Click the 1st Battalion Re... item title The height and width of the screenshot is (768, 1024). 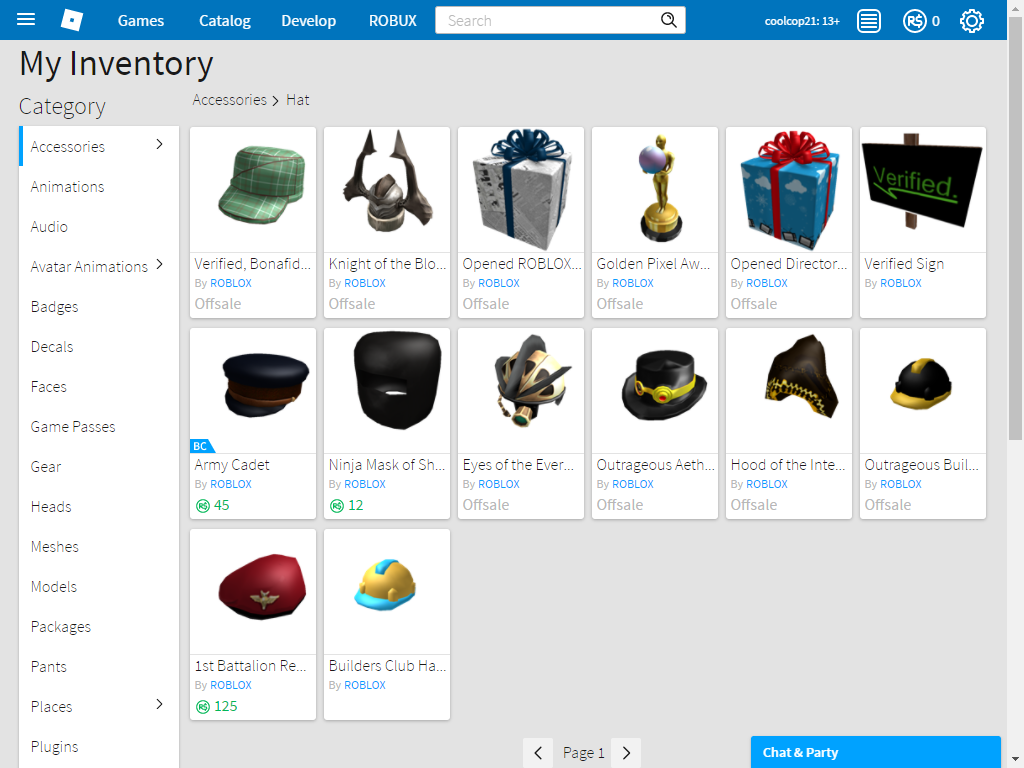tap(250, 666)
